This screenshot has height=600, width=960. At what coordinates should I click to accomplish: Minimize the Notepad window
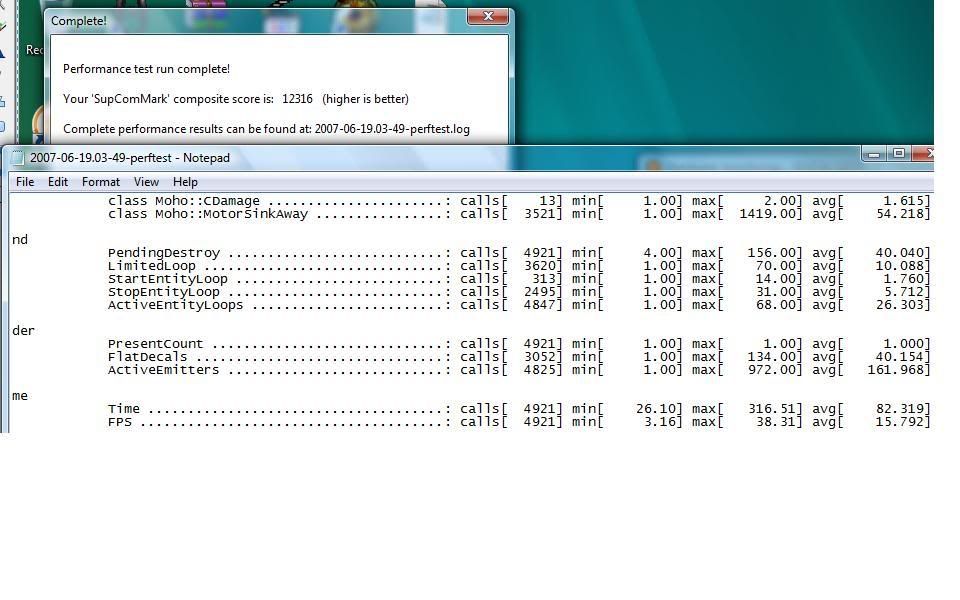[874, 154]
